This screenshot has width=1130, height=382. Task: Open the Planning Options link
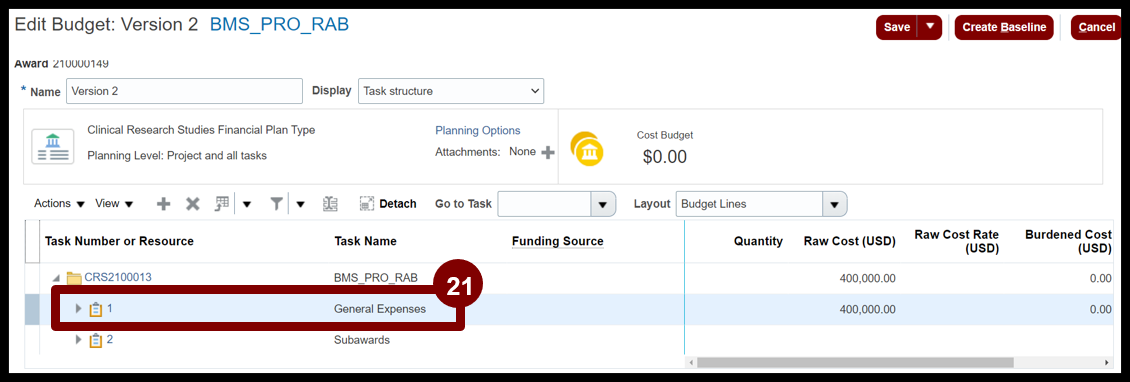pos(478,130)
